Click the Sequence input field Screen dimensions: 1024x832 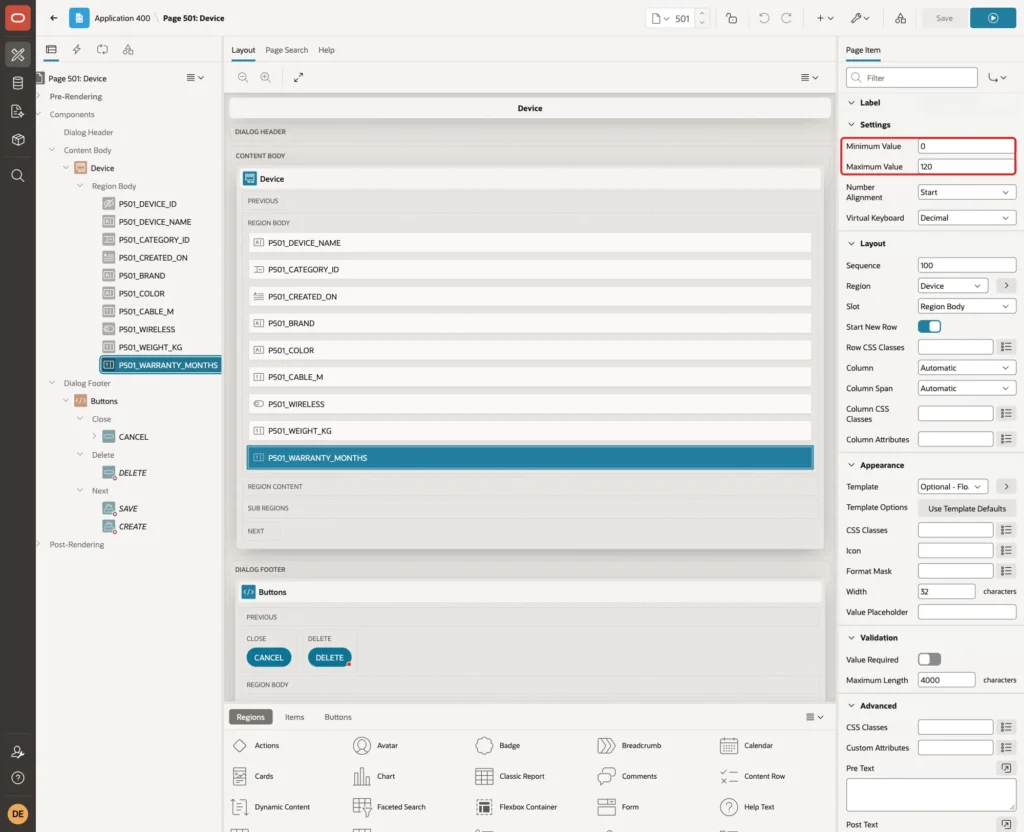point(967,265)
